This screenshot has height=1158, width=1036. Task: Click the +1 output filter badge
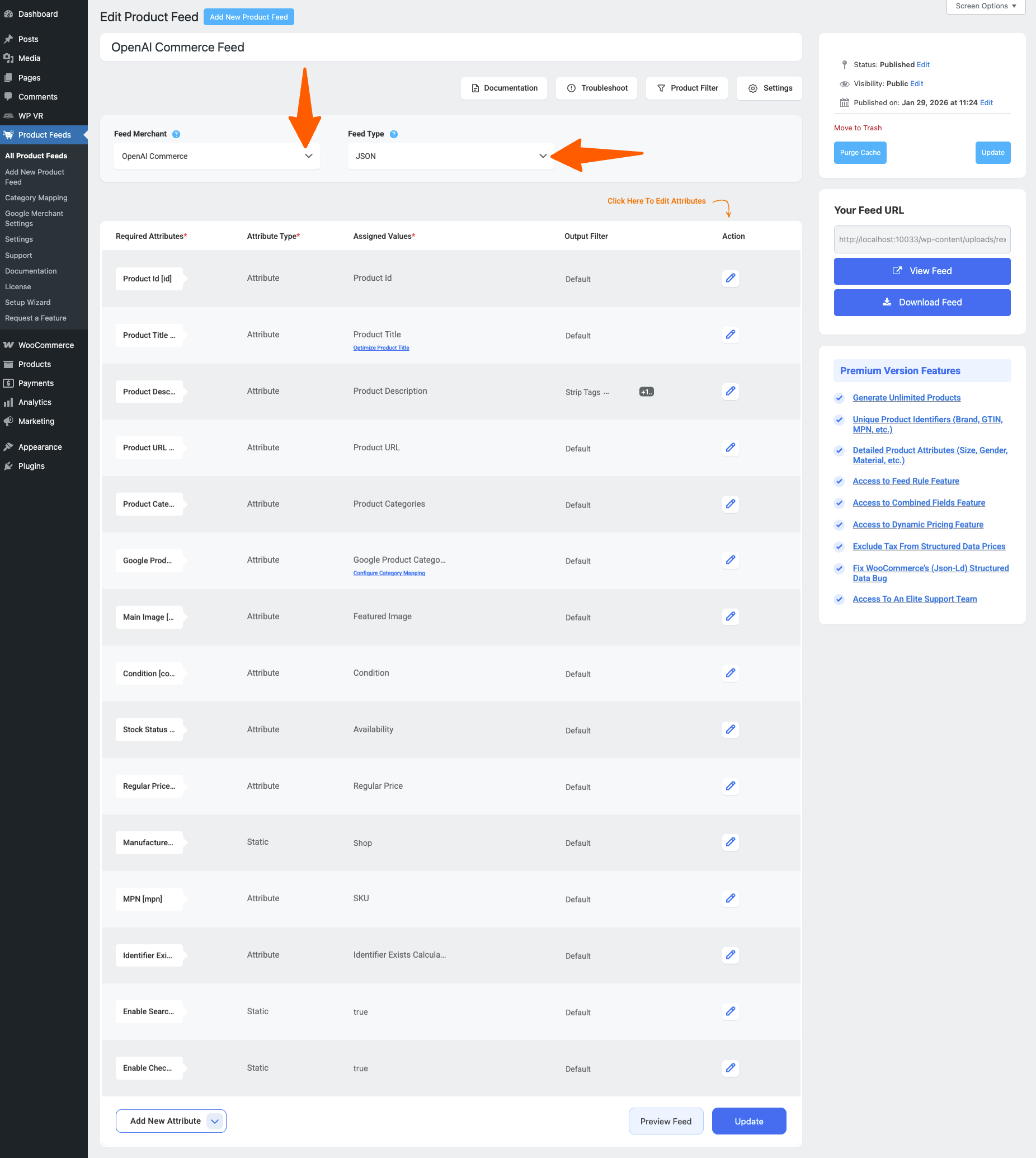pyautogui.click(x=646, y=392)
